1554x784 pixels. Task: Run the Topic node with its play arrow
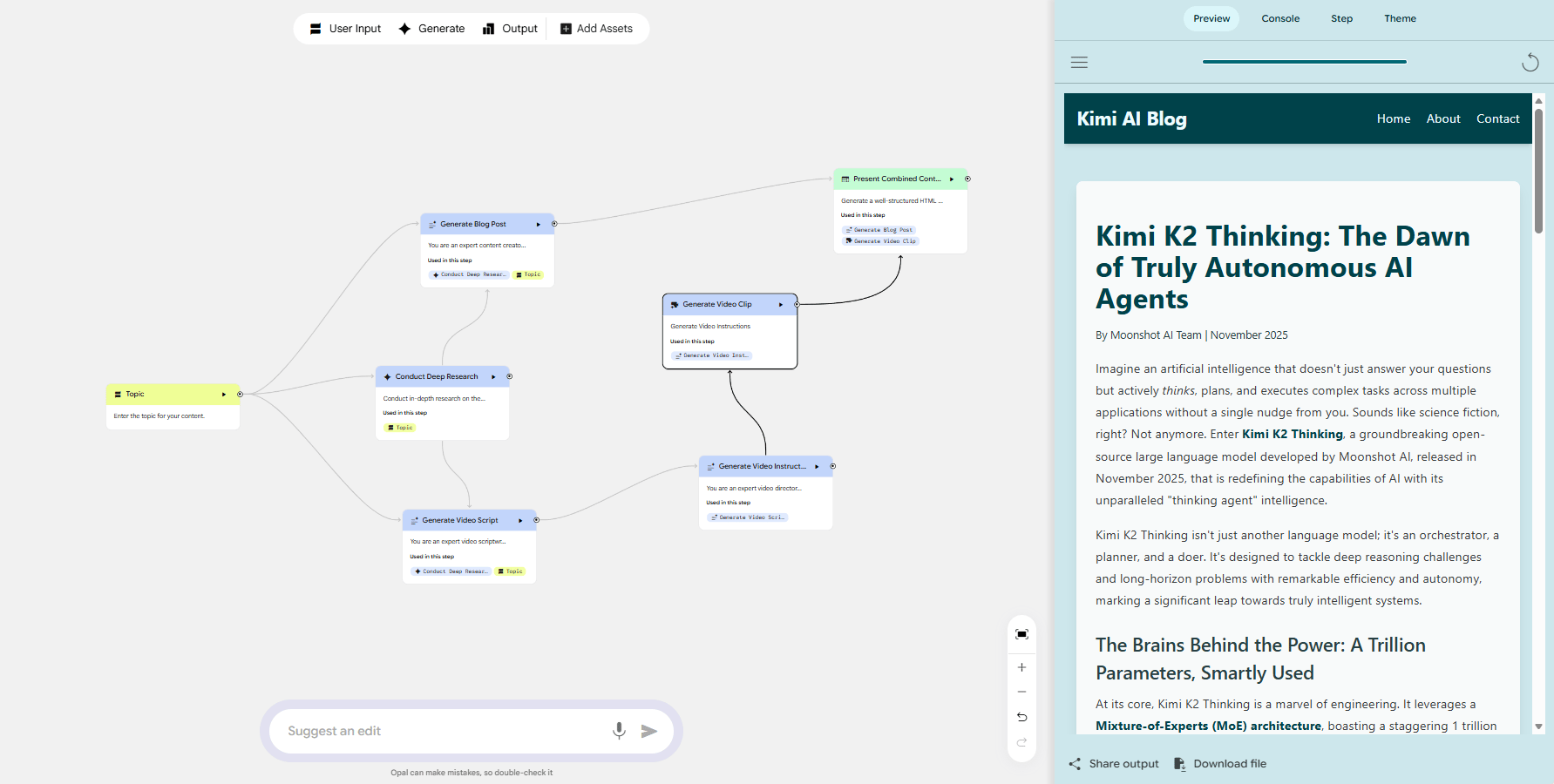pyautogui.click(x=224, y=395)
